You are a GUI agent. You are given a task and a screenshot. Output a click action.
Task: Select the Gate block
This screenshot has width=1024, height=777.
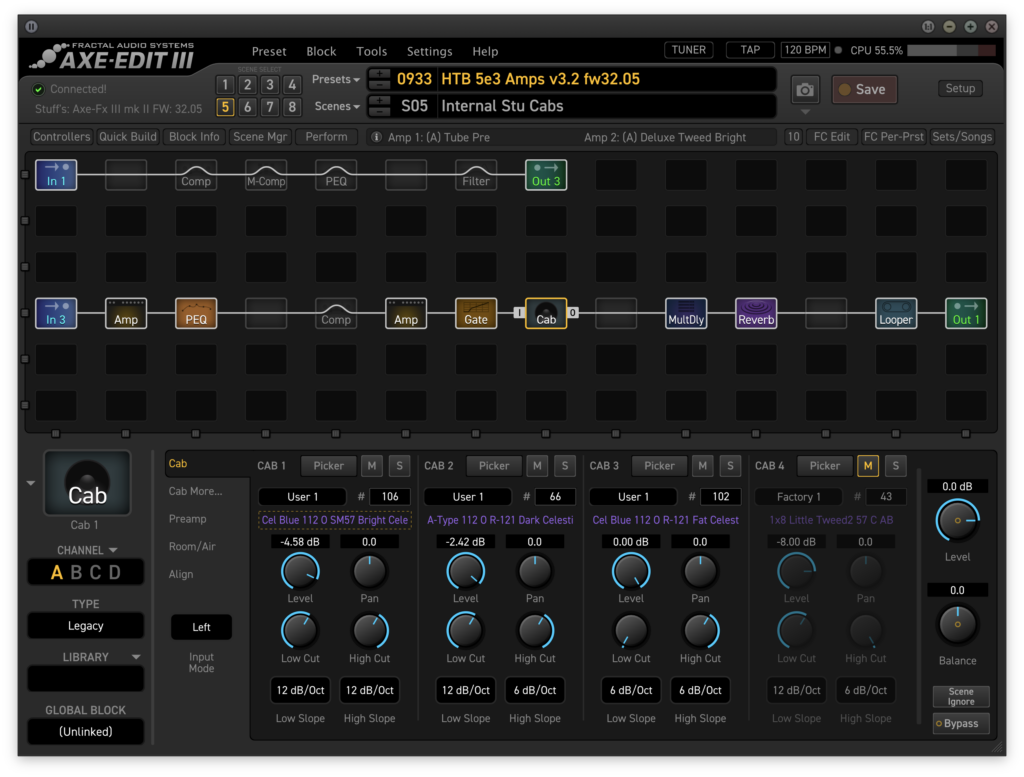click(475, 313)
